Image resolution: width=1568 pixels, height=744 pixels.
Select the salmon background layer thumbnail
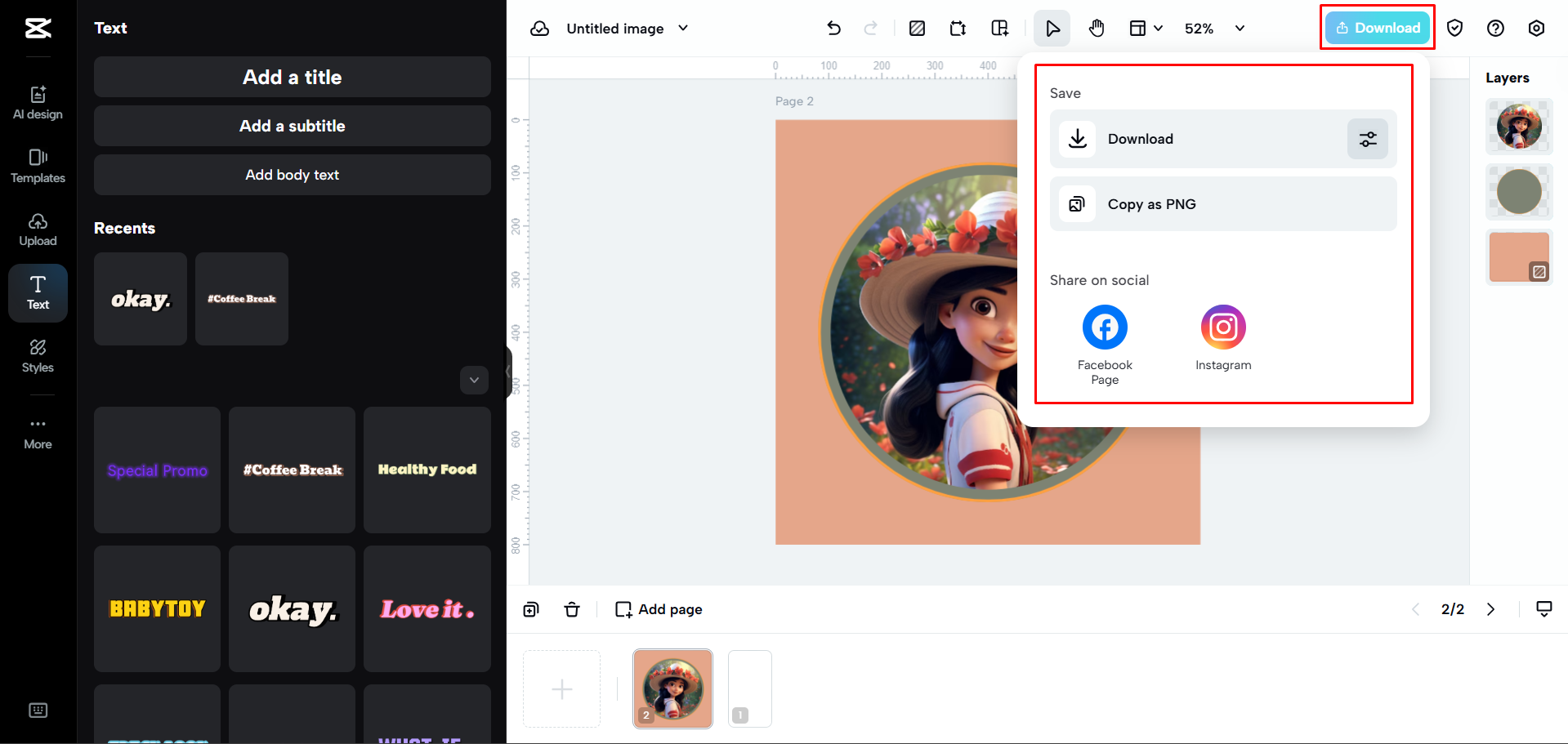pos(1519,257)
